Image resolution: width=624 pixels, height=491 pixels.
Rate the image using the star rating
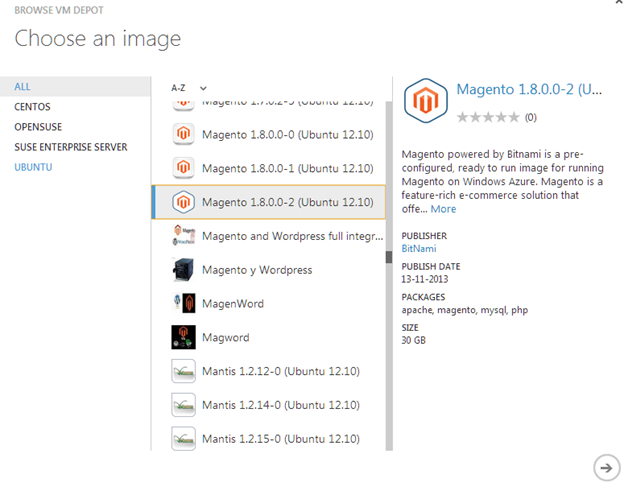click(487, 117)
